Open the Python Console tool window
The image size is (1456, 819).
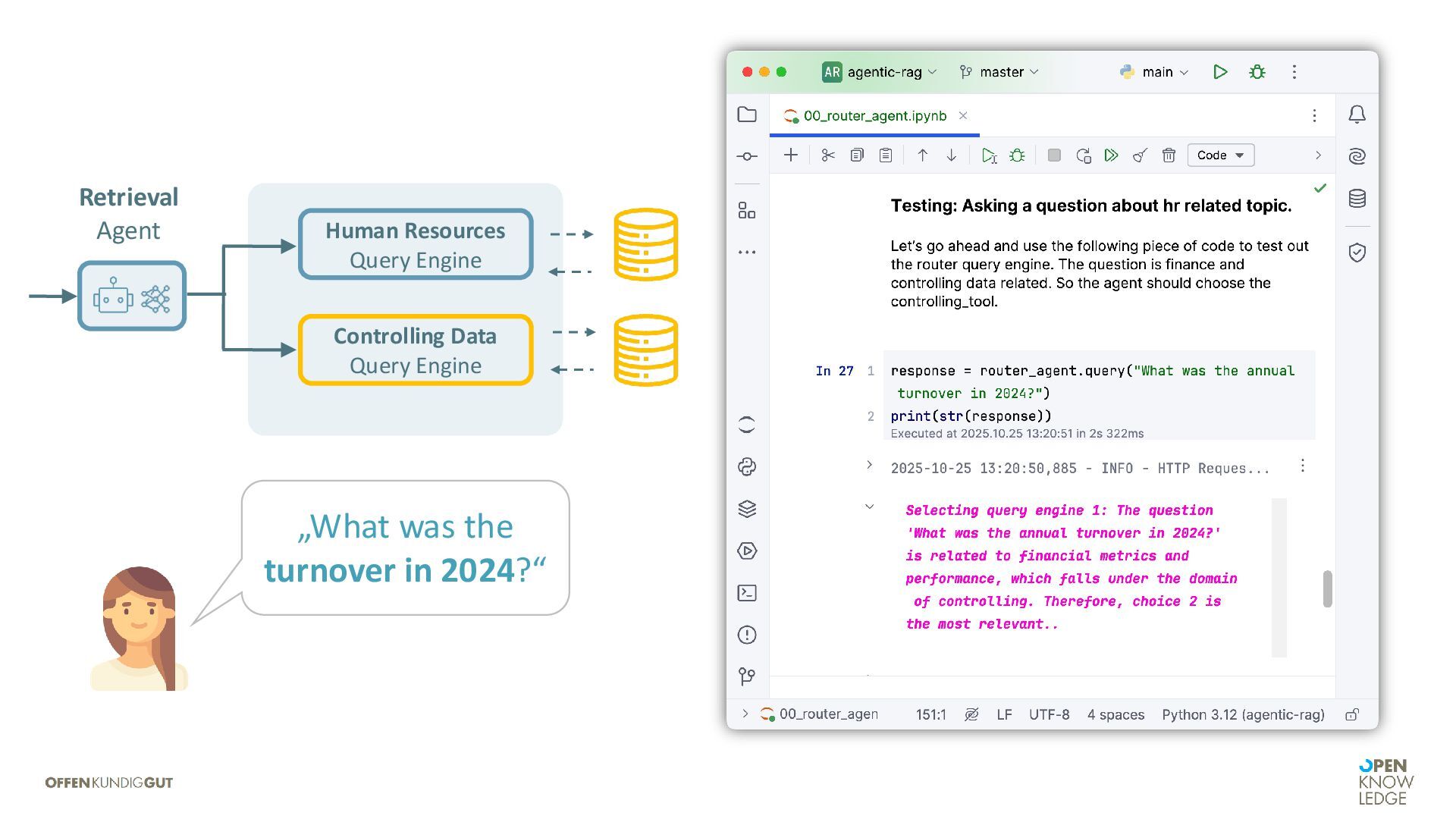(747, 467)
